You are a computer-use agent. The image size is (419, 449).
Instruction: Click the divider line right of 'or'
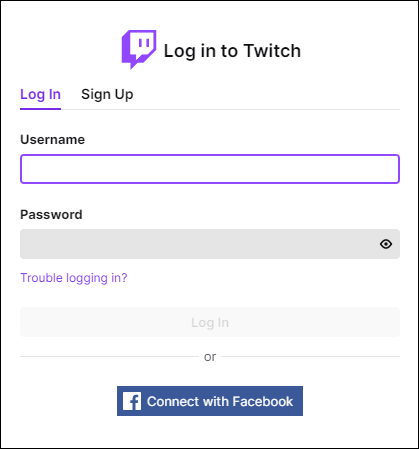click(310, 356)
